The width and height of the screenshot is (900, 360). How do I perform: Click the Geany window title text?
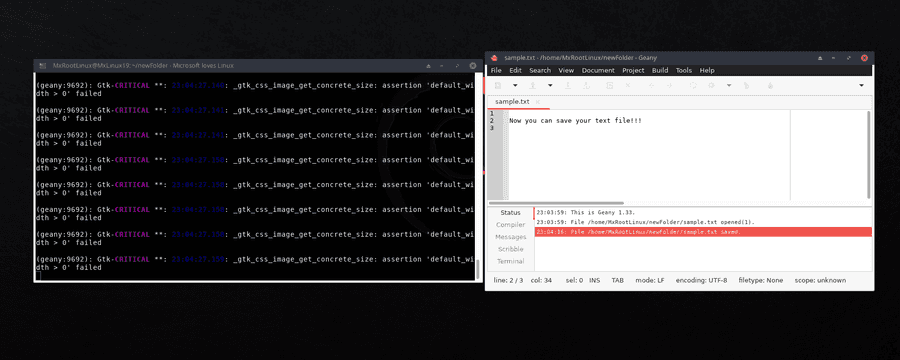[580, 57]
